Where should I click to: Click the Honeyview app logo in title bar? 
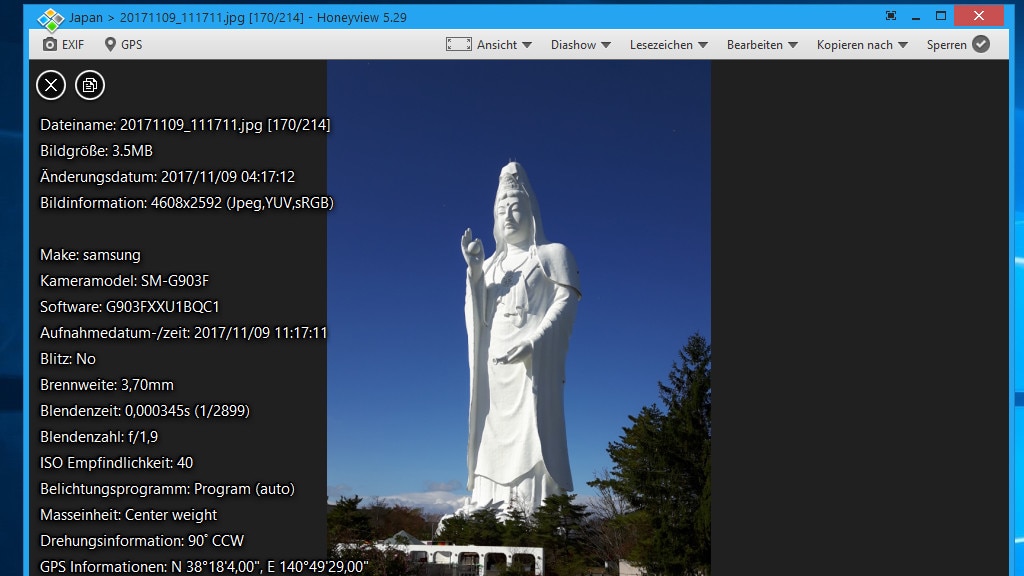click(50, 18)
